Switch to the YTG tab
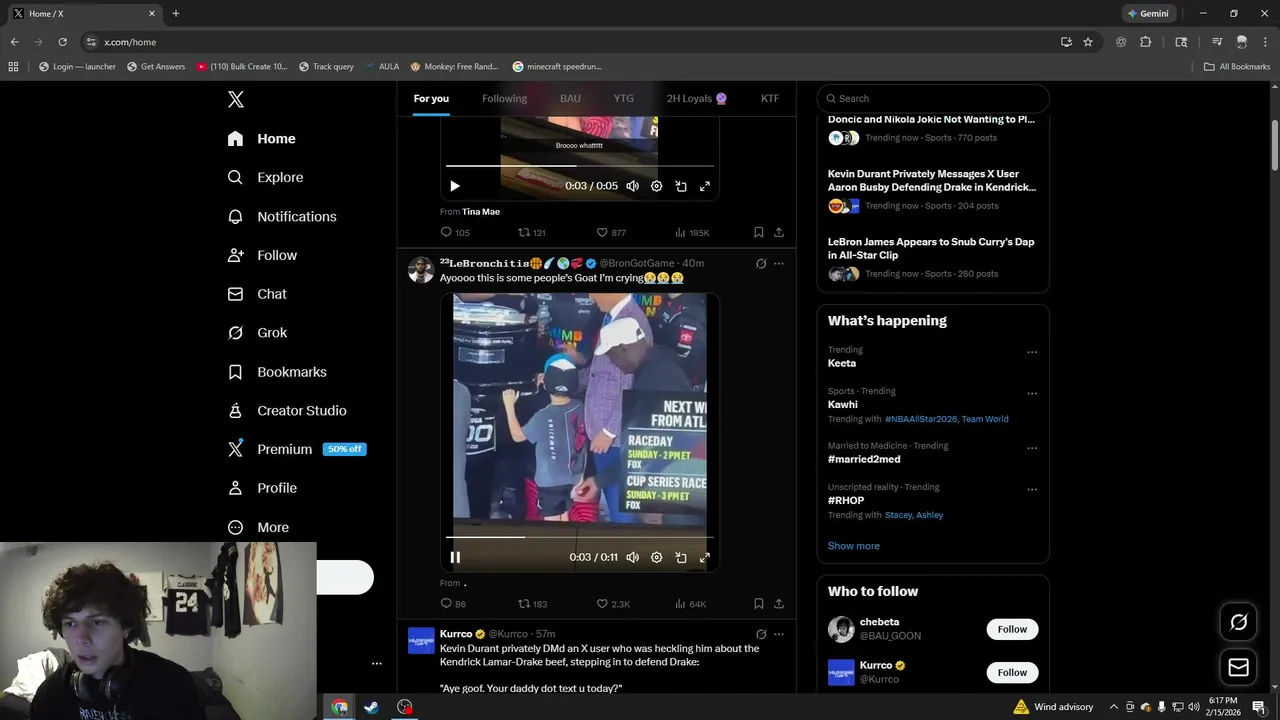The width and height of the screenshot is (1280, 720). click(624, 98)
